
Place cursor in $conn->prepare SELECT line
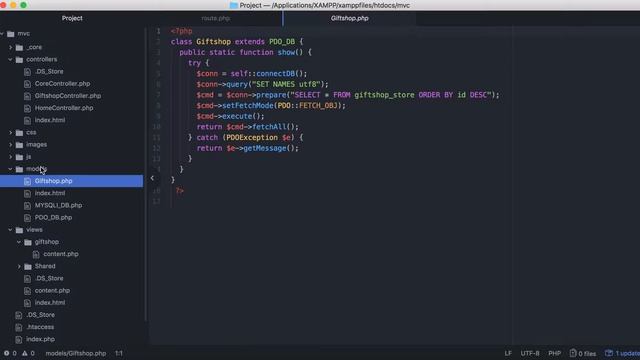(348, 95)
